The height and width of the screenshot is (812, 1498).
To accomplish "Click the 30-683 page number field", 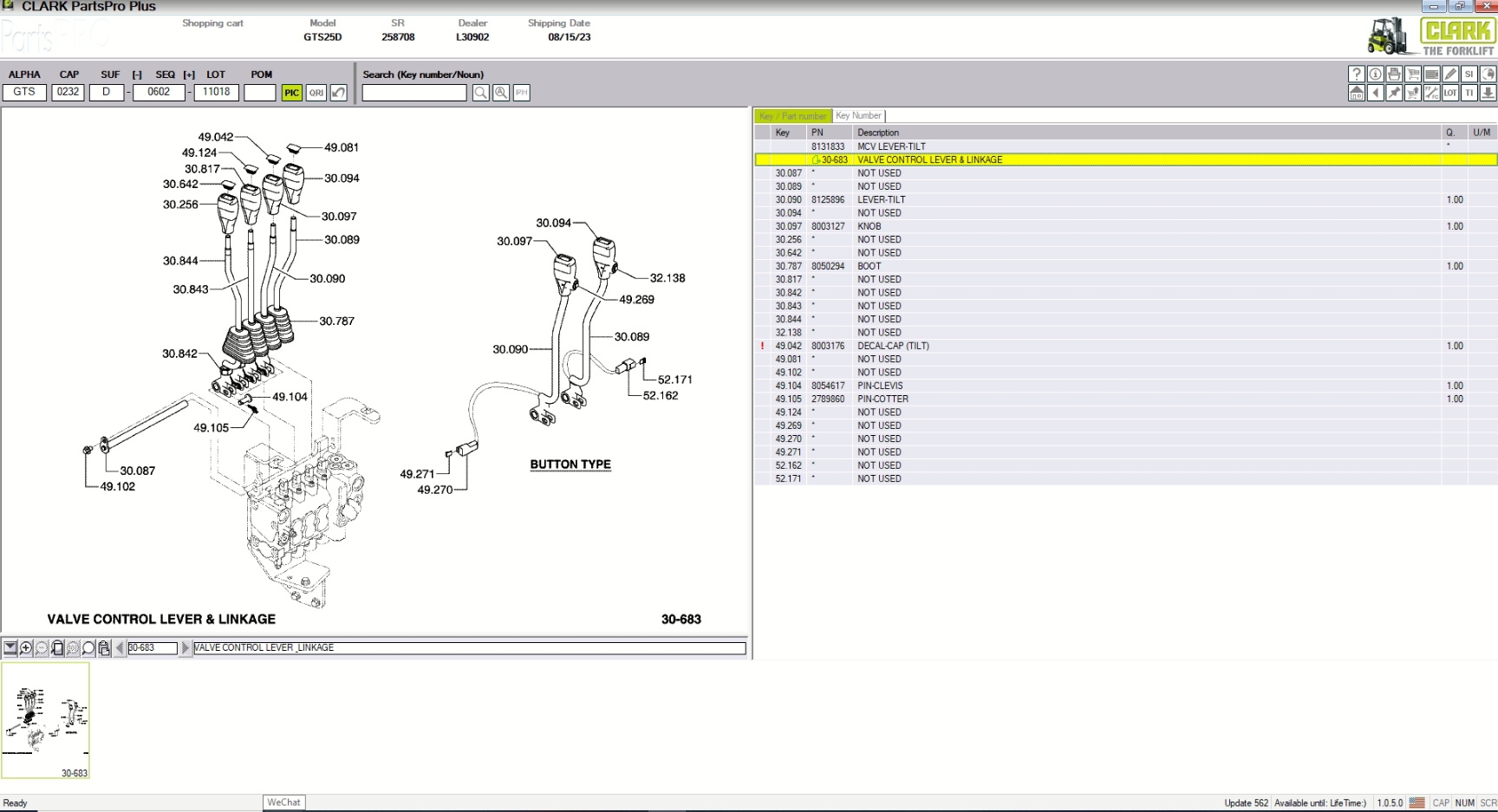I will [153, 647].
